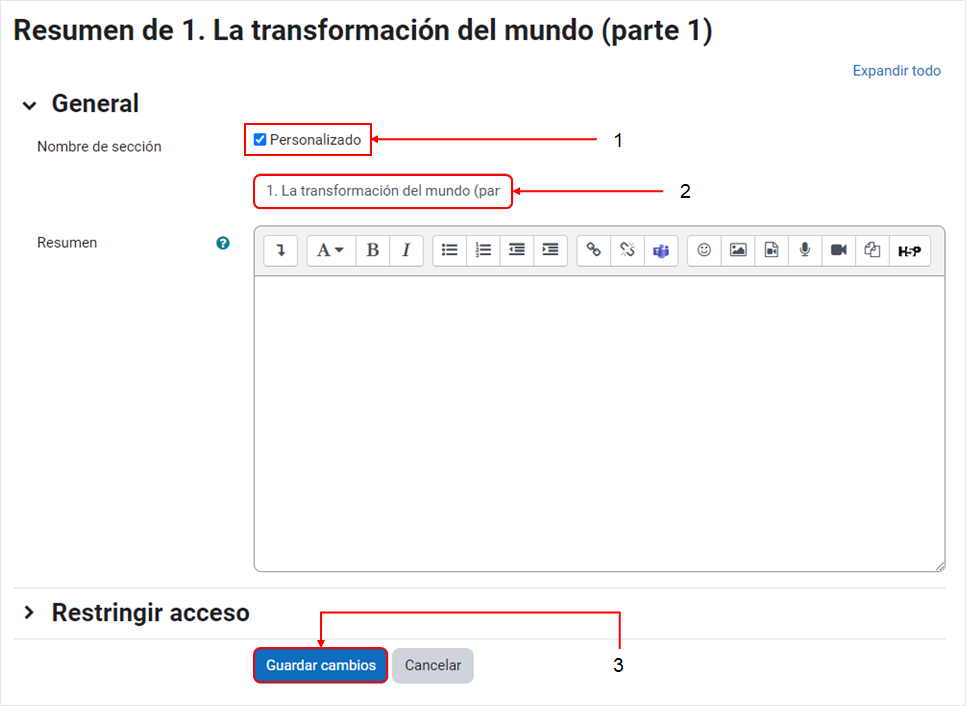Save with the Guardar cambios button
This screenshot has height=706, width=966.
point(320,665)
